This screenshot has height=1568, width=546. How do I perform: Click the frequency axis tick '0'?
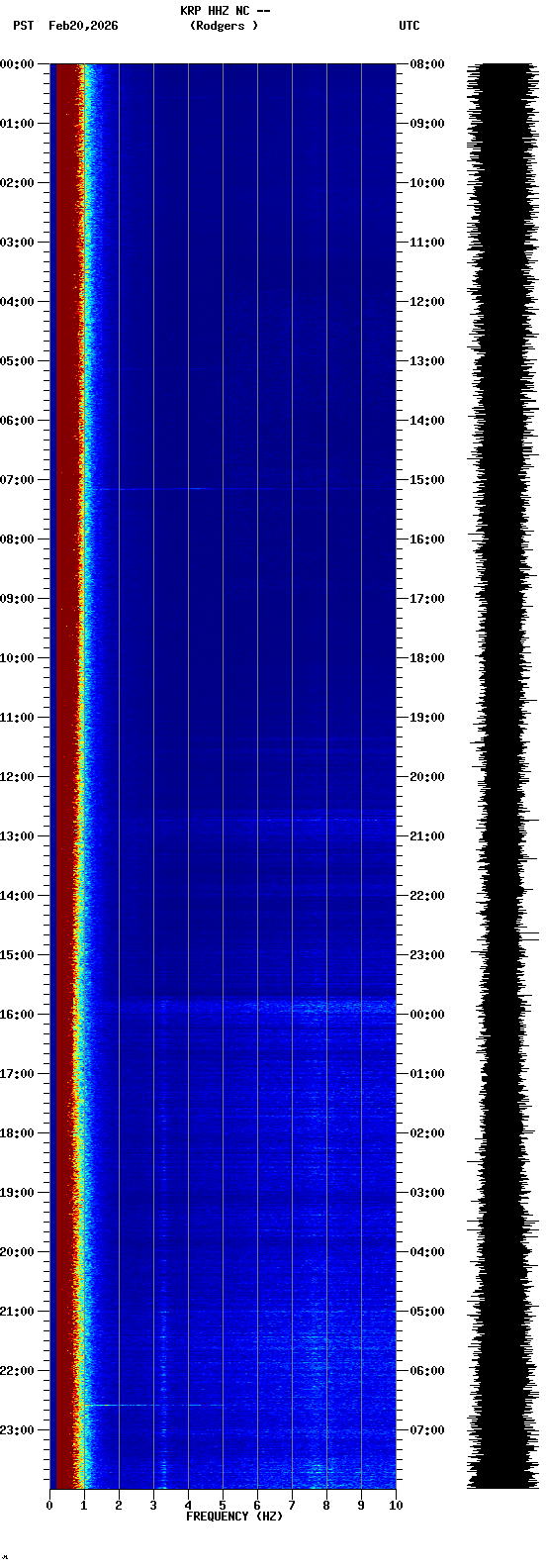coord(49,1506)
